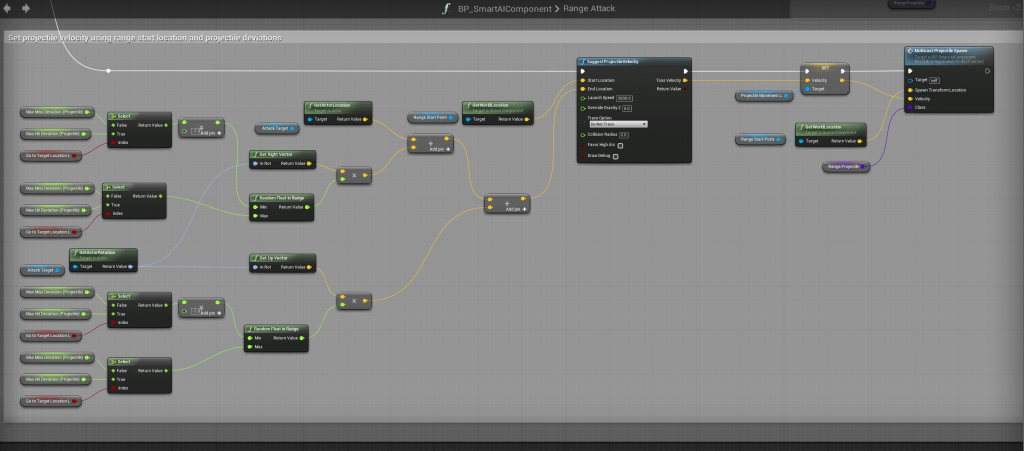The width and height of the screenshot is (1024, 451).
Task: Click the Range Attack breadcrumb
Action: (588, 9)
